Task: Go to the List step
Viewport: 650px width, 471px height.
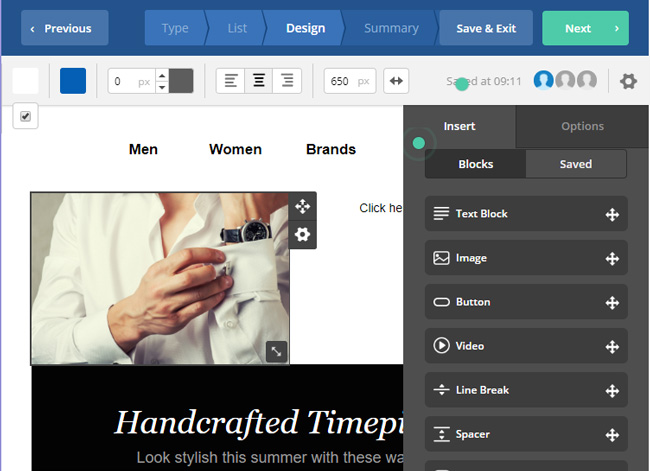Action: tap(237, 28)
